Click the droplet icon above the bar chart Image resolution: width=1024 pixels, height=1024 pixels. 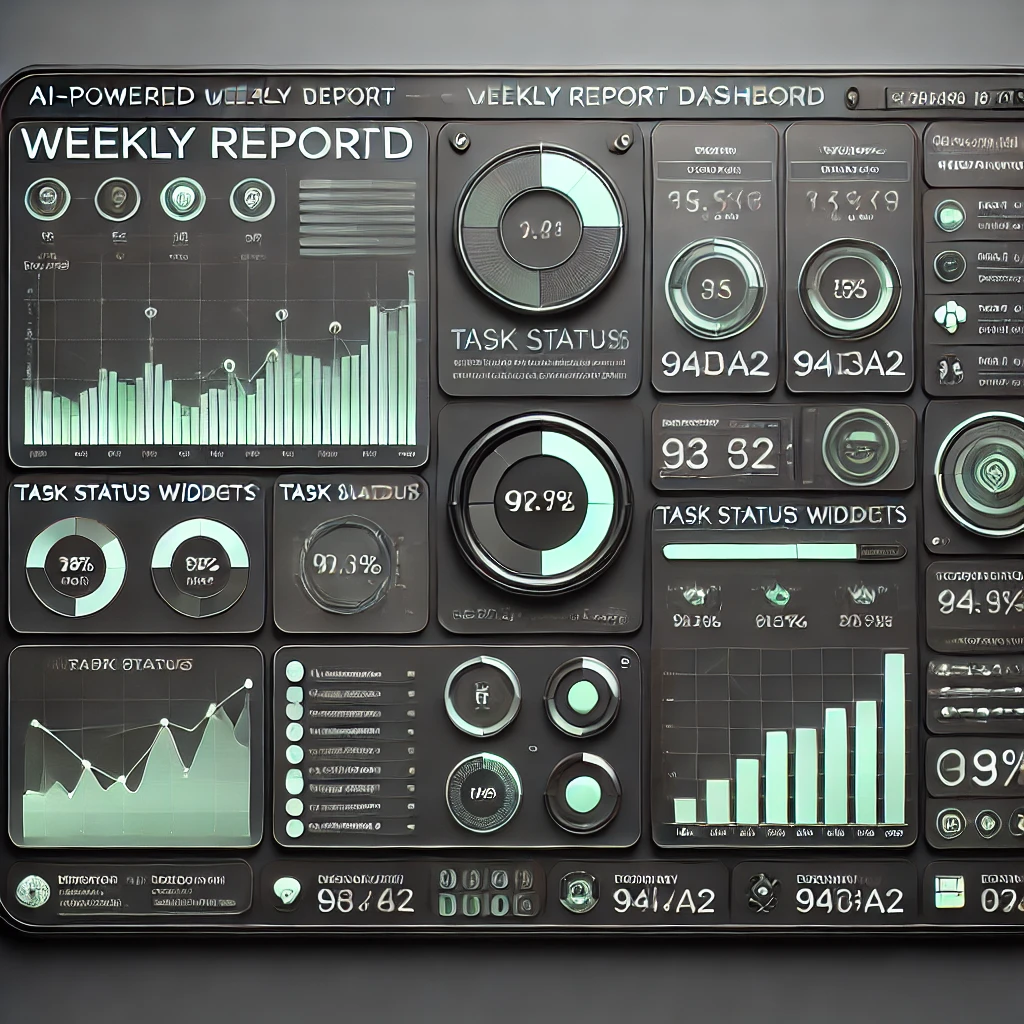[777, 595]
